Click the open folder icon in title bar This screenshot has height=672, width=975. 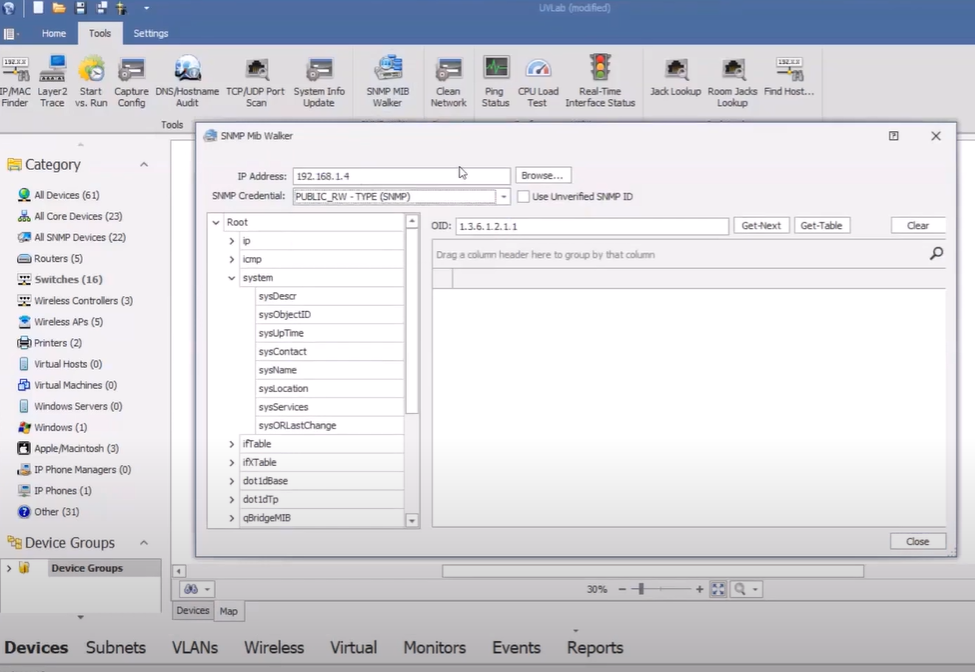(59, 8)
